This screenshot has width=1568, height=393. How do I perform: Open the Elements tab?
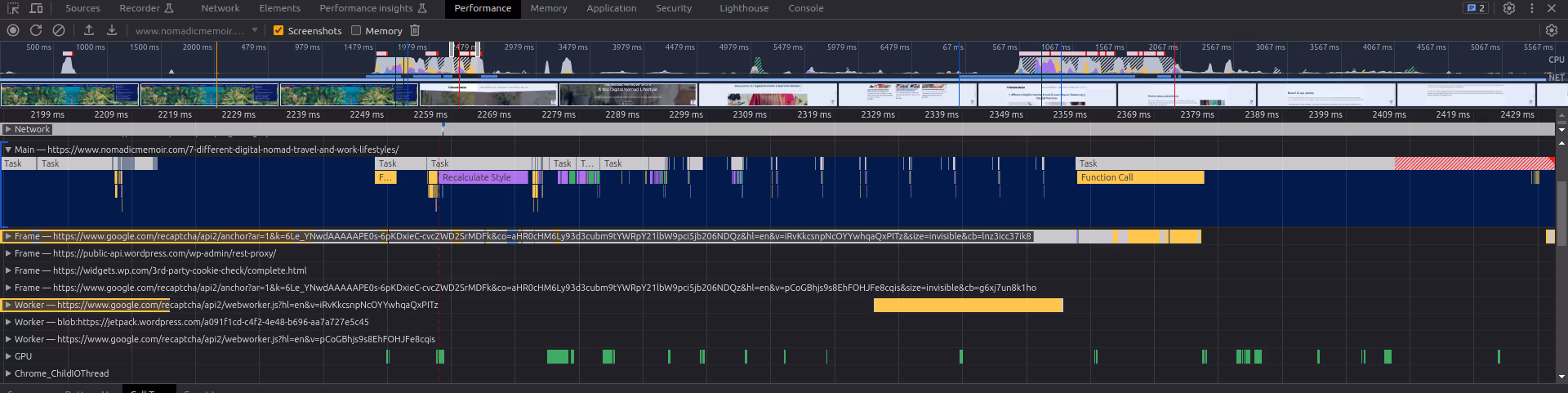tap(279, 8)
